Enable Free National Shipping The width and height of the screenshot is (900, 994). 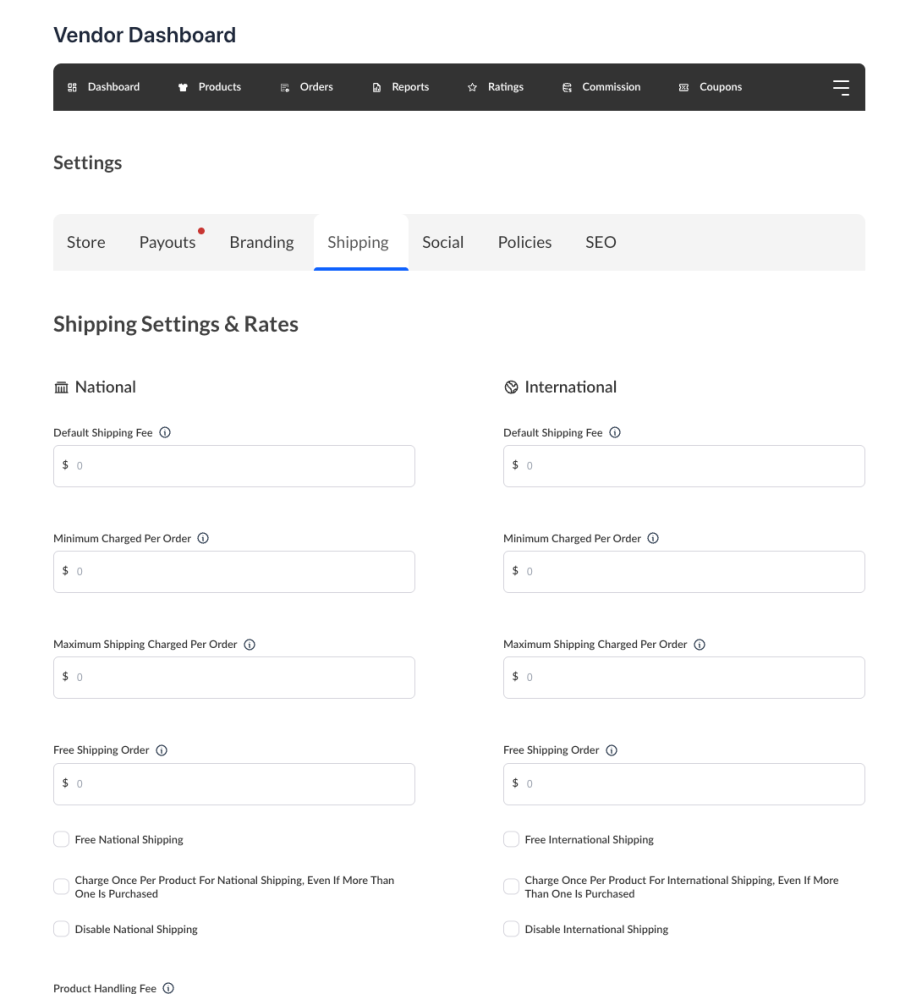[61, 839]
